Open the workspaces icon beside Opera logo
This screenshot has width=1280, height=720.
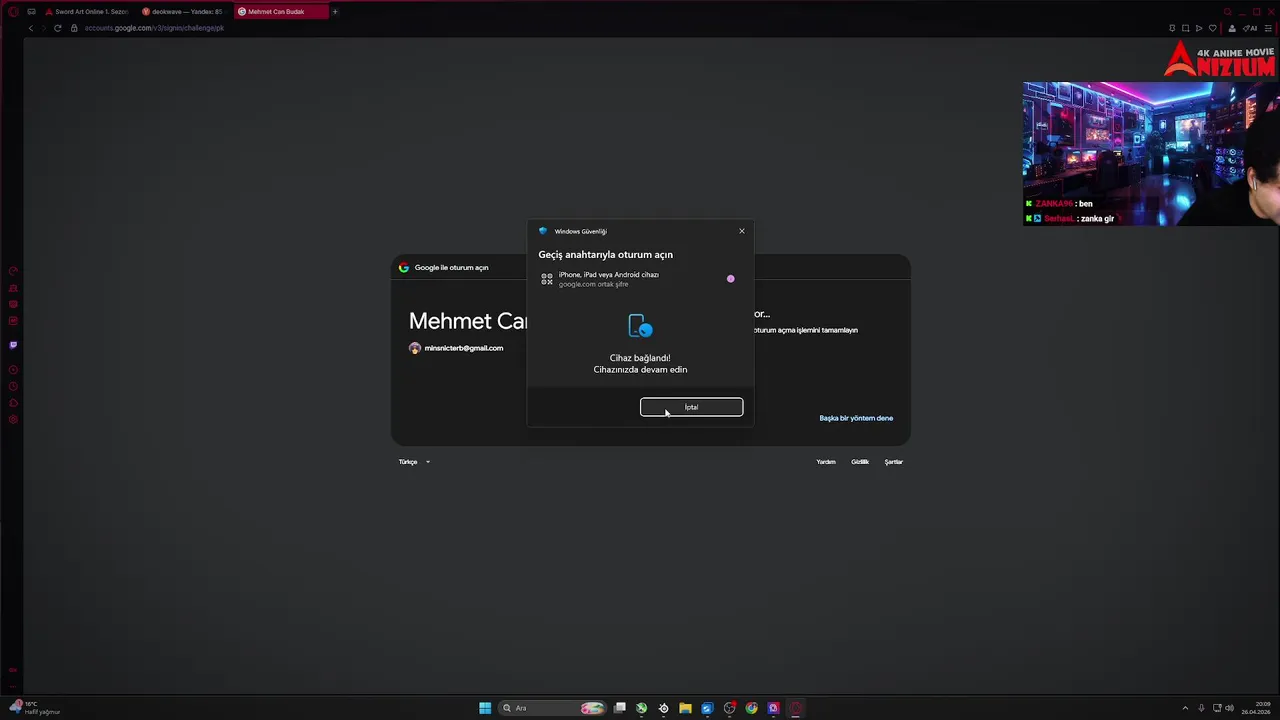[x=32, y=12]
